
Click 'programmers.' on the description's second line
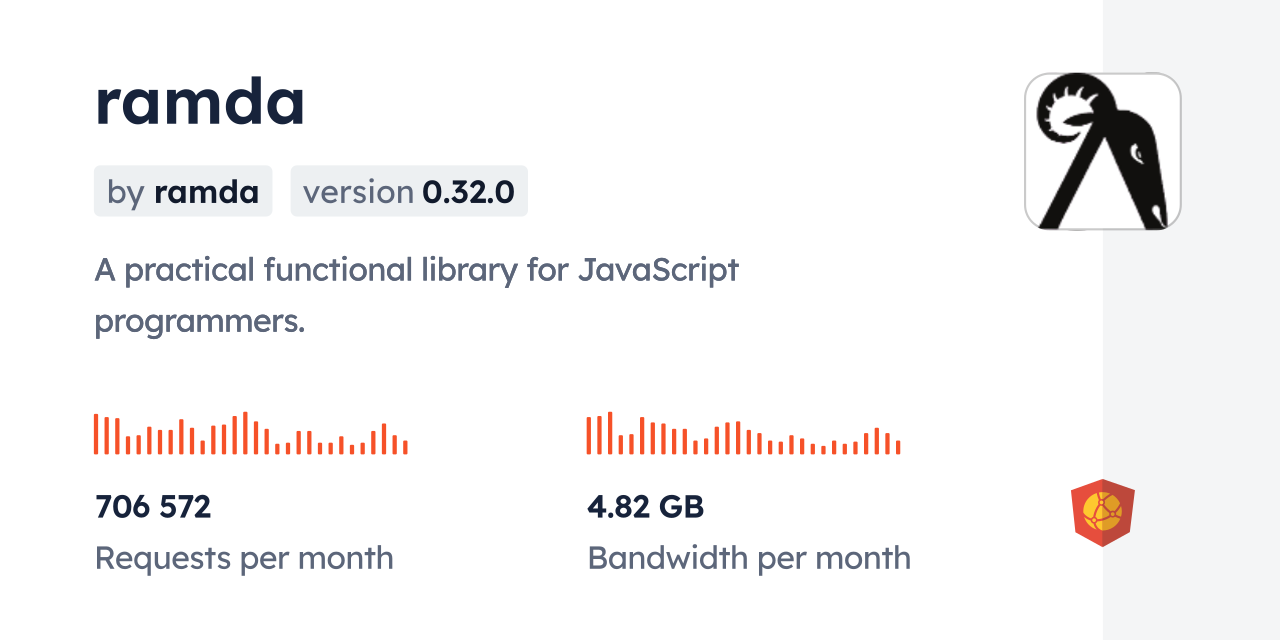coord(199,321)
